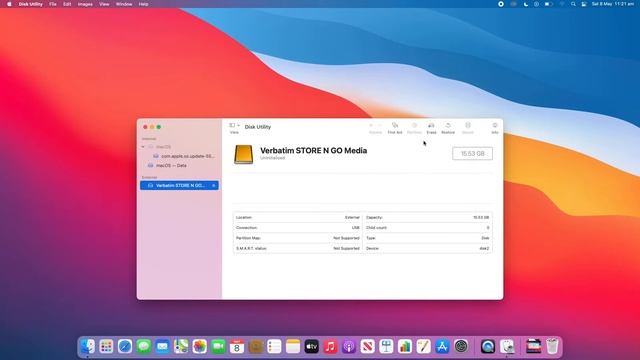Open Safari from the Dock
The image size is (640, 360).
(125, 347)
